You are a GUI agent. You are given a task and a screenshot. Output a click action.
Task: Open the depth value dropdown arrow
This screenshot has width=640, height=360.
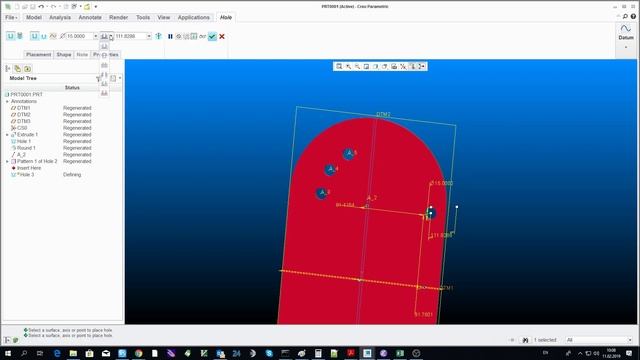(x=149, y=36)
